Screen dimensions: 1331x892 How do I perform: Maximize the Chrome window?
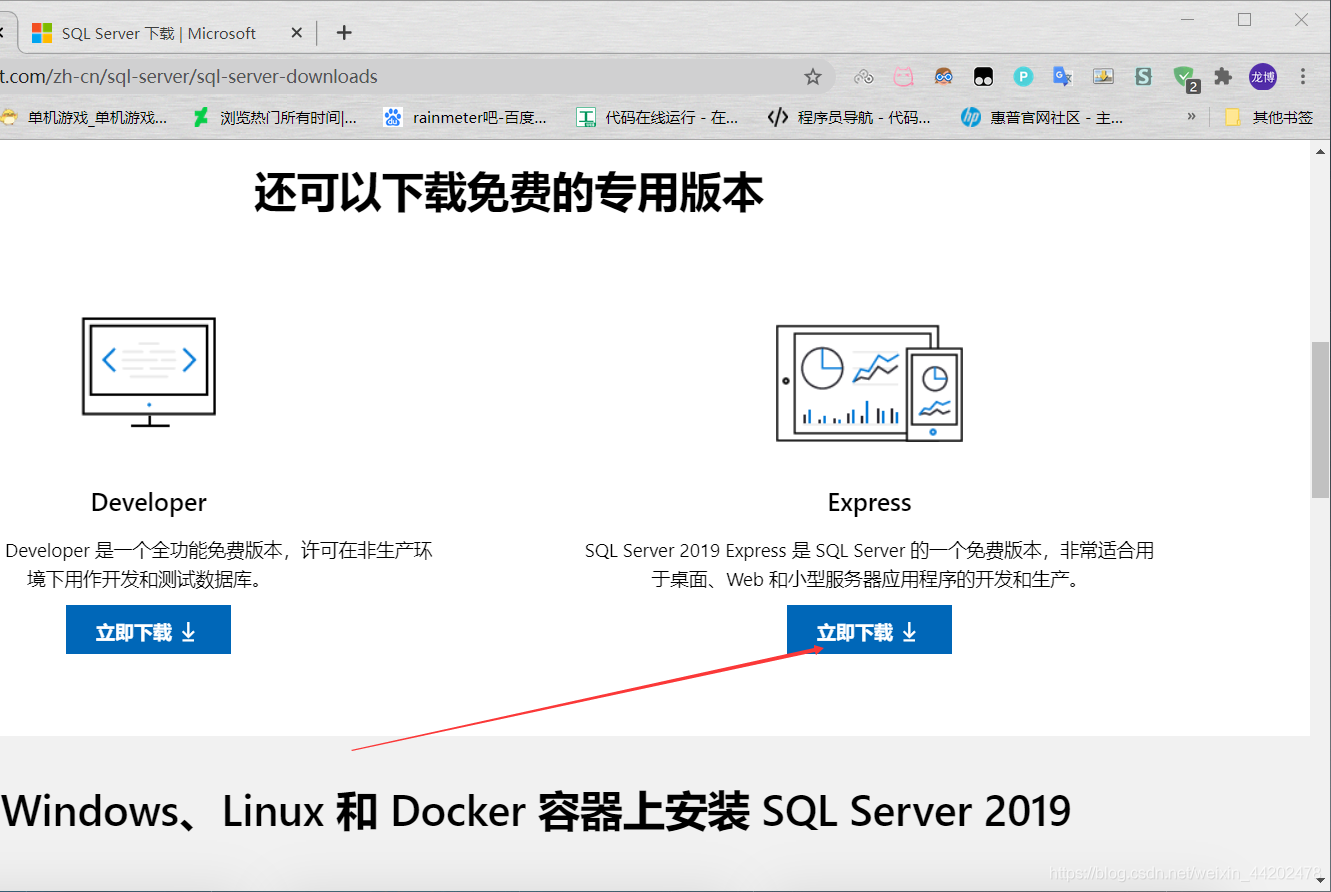[1244, 20]
